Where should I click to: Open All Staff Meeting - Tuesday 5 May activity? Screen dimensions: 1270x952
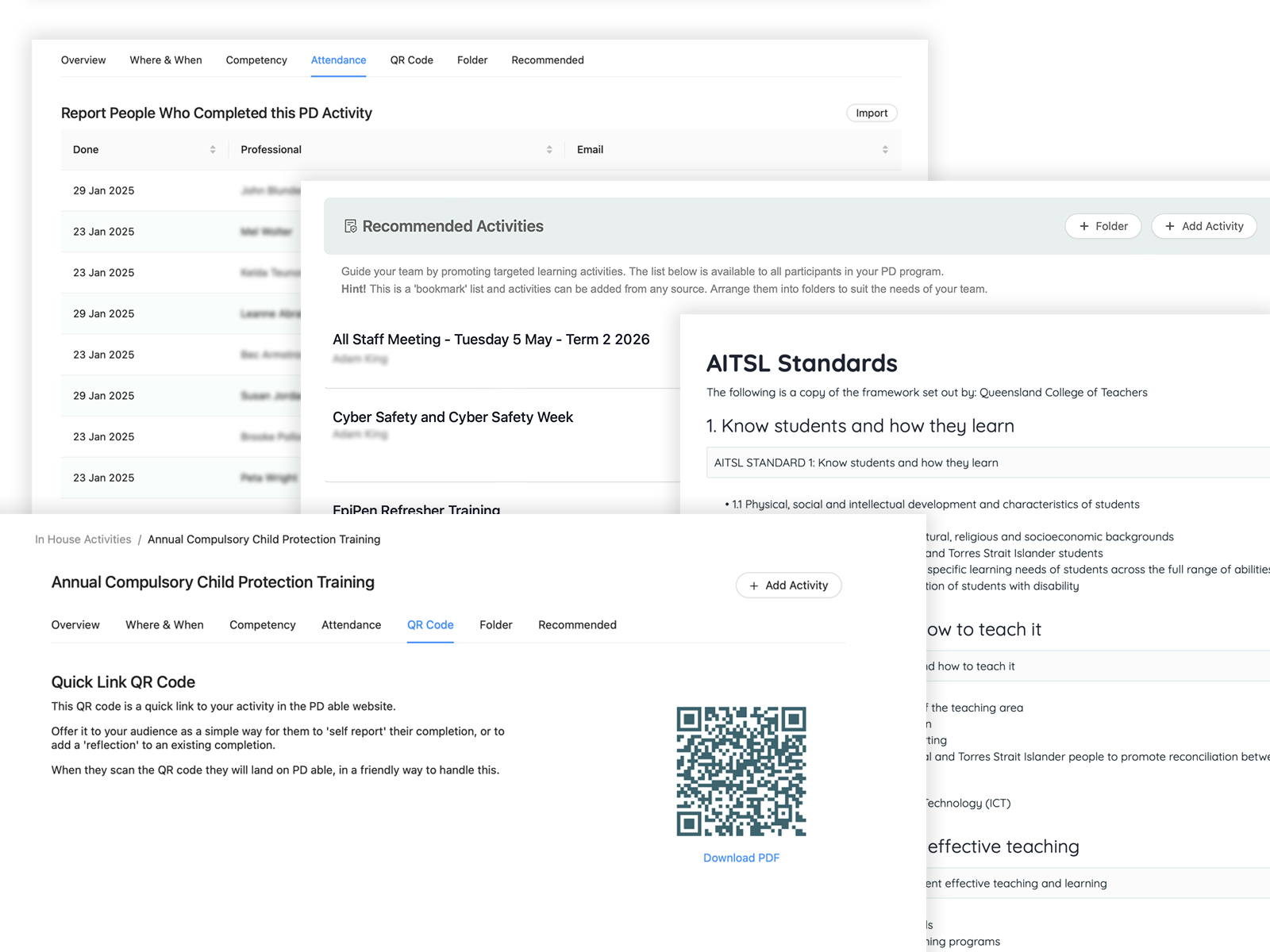coord(491,340)
